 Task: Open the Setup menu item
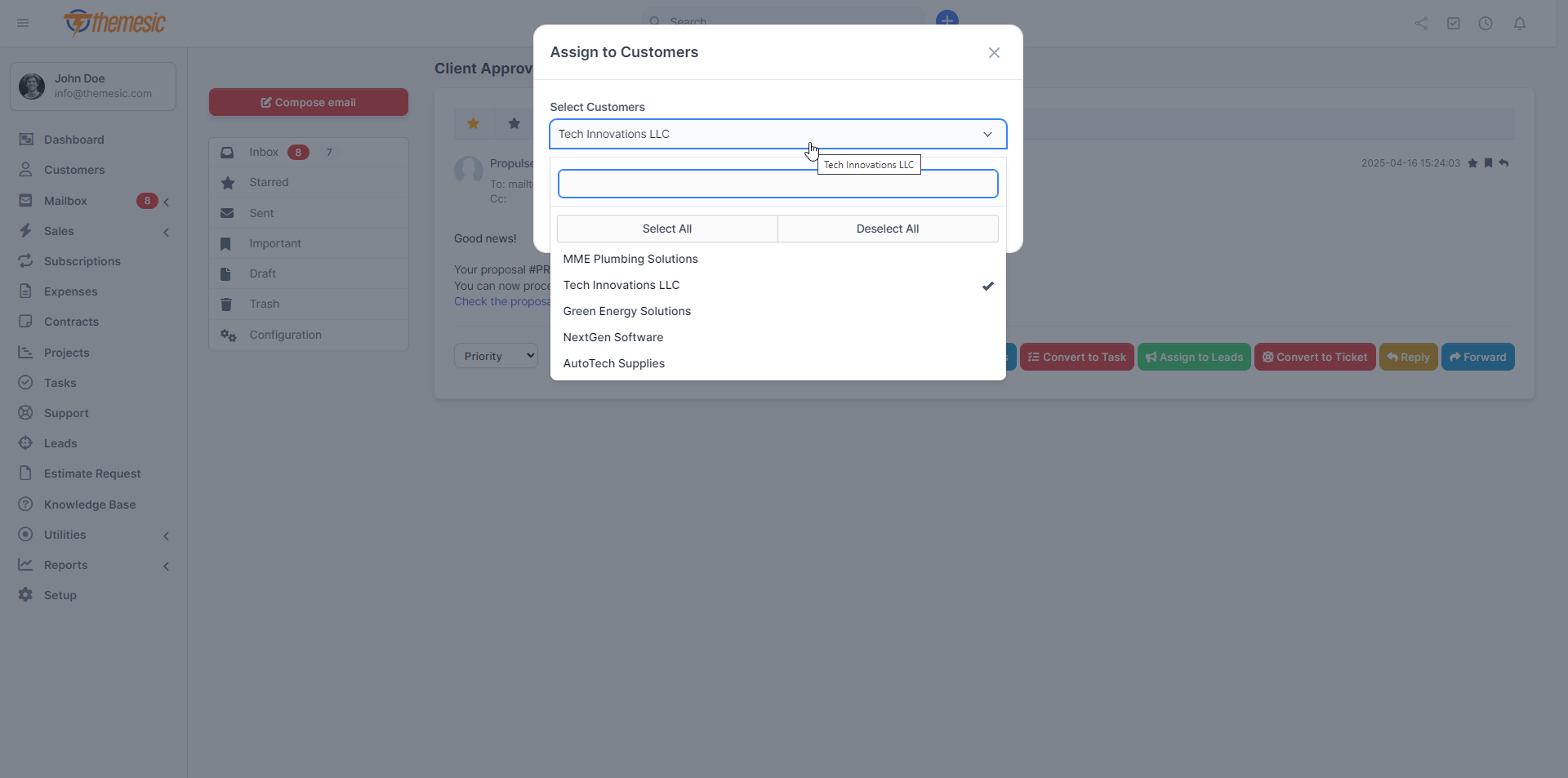pyautogui.click(x=60, y=594)
